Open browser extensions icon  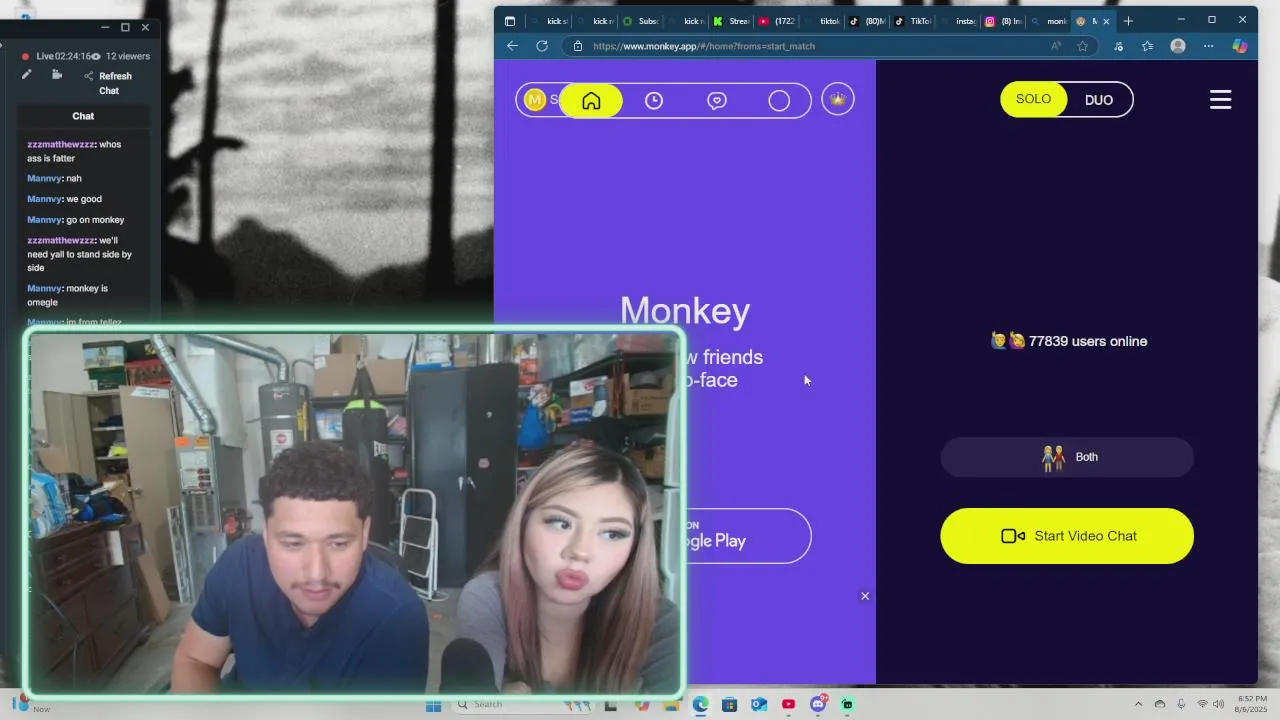(x=1118, y=46)
